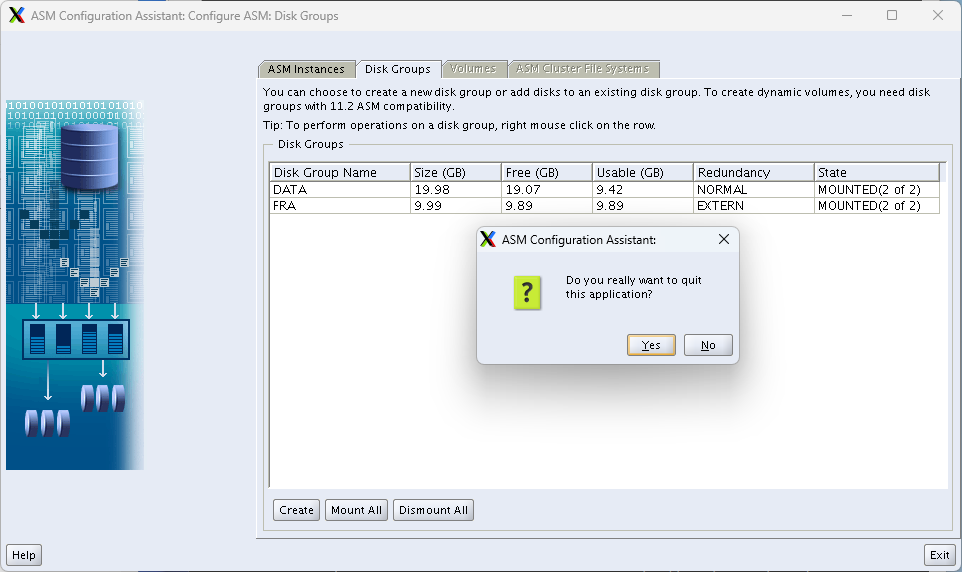The width and height of the screenshot is (962, 572).
Task: Click the Free (GB) column header
Action: click(x=547, y=172)
